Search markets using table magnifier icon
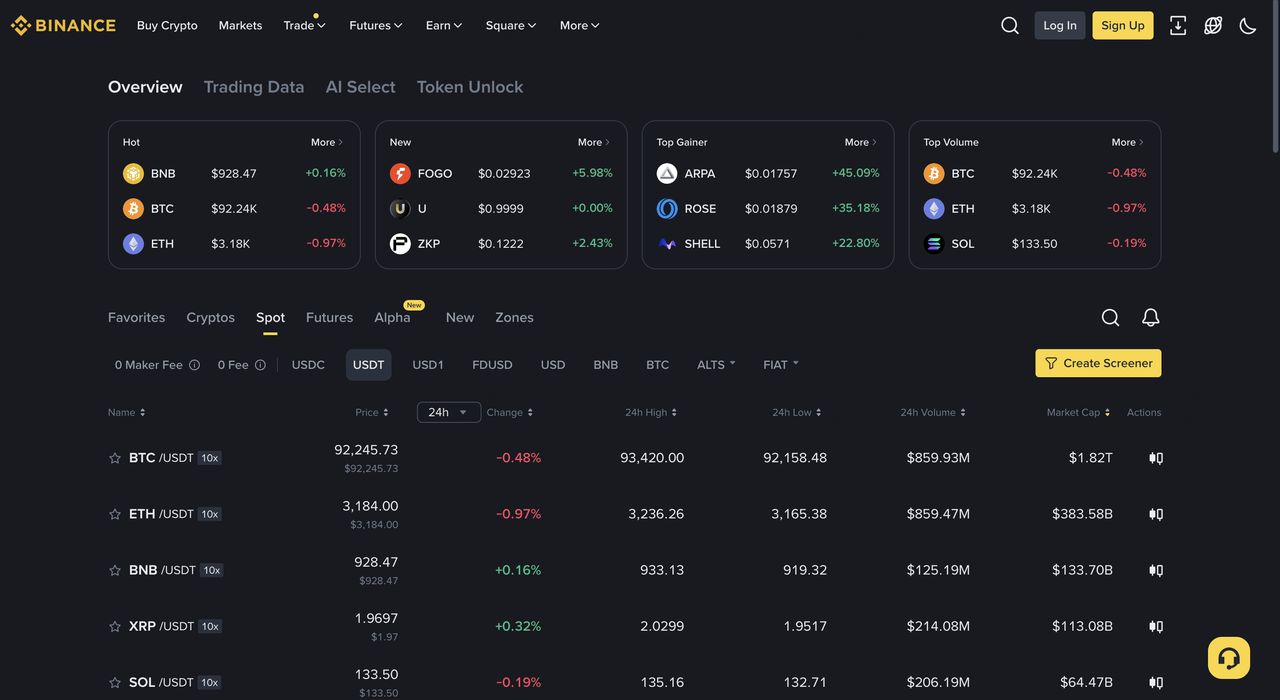This screenshot has height=700, width=1280. click(x=1110, y=317)
